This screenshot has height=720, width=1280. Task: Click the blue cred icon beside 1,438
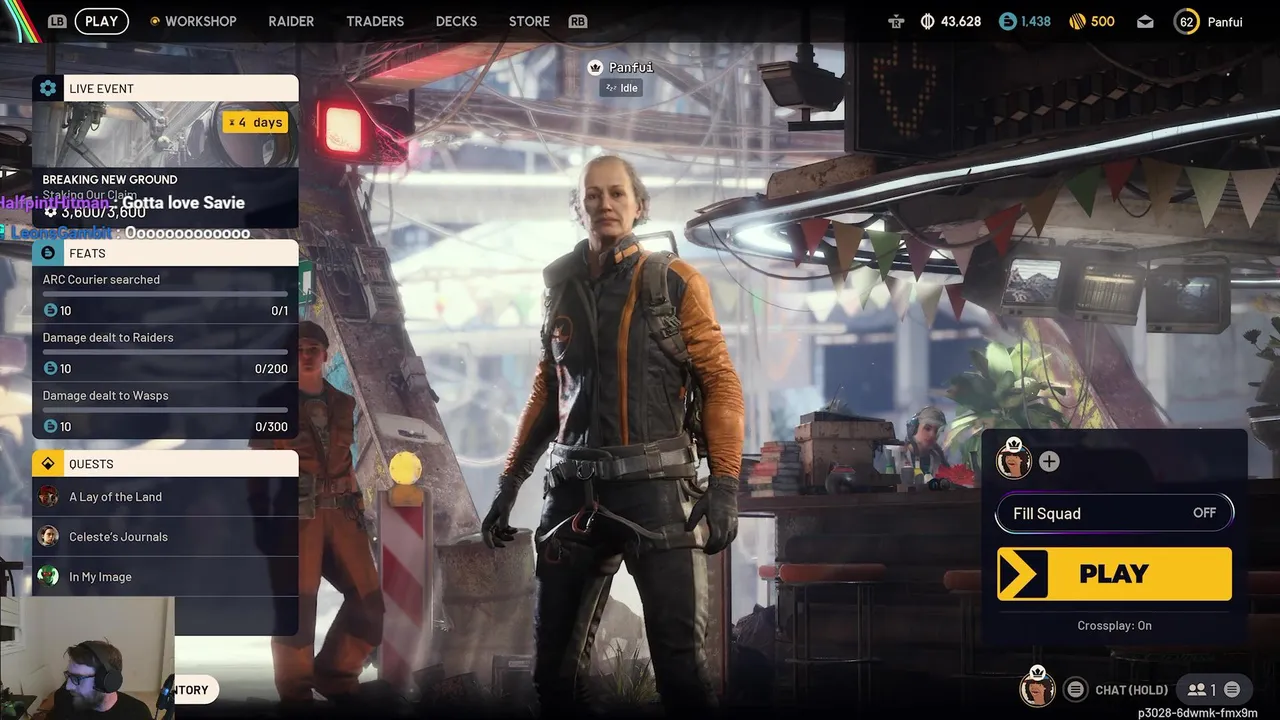point(1008,21)
